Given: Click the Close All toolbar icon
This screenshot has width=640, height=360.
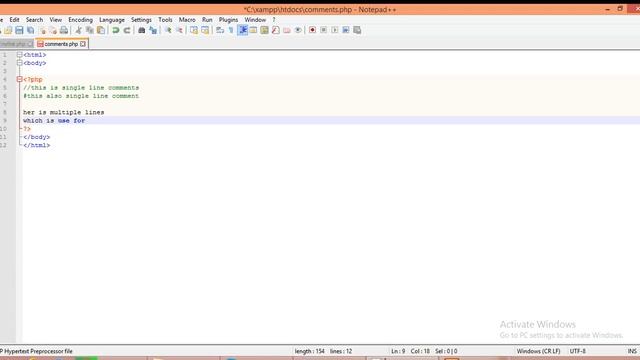Looking at the screenshot, I should (53, 30).
